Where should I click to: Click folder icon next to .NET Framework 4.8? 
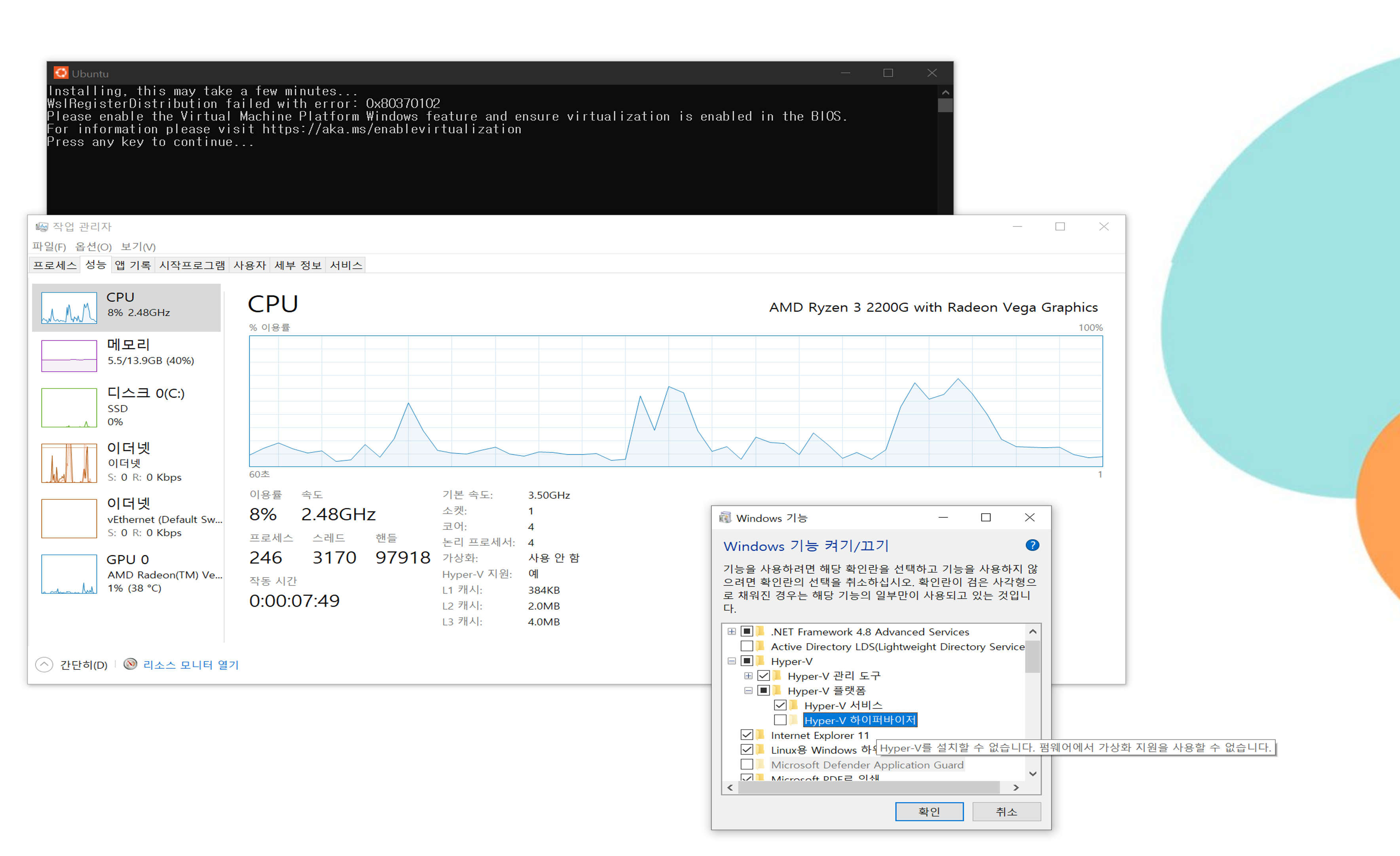(761, 631)
